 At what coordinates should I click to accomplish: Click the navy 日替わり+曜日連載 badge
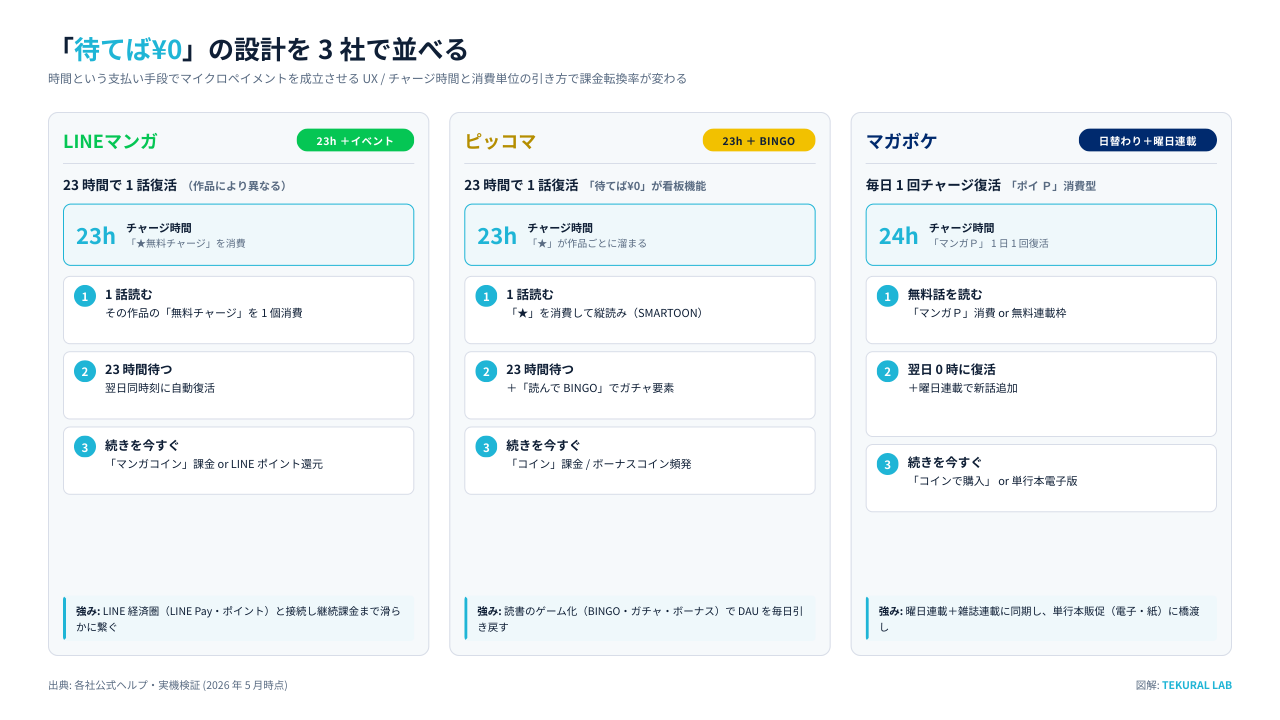(x=1148, y=140)
